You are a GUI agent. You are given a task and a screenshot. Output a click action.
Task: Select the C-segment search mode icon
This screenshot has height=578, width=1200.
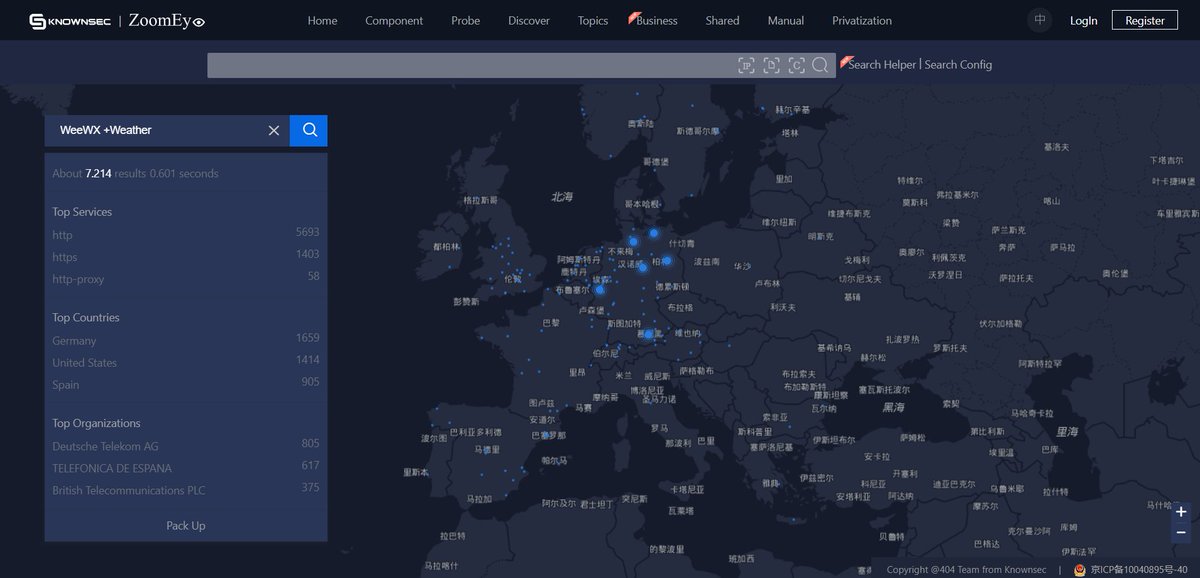[x=796, y=65]
